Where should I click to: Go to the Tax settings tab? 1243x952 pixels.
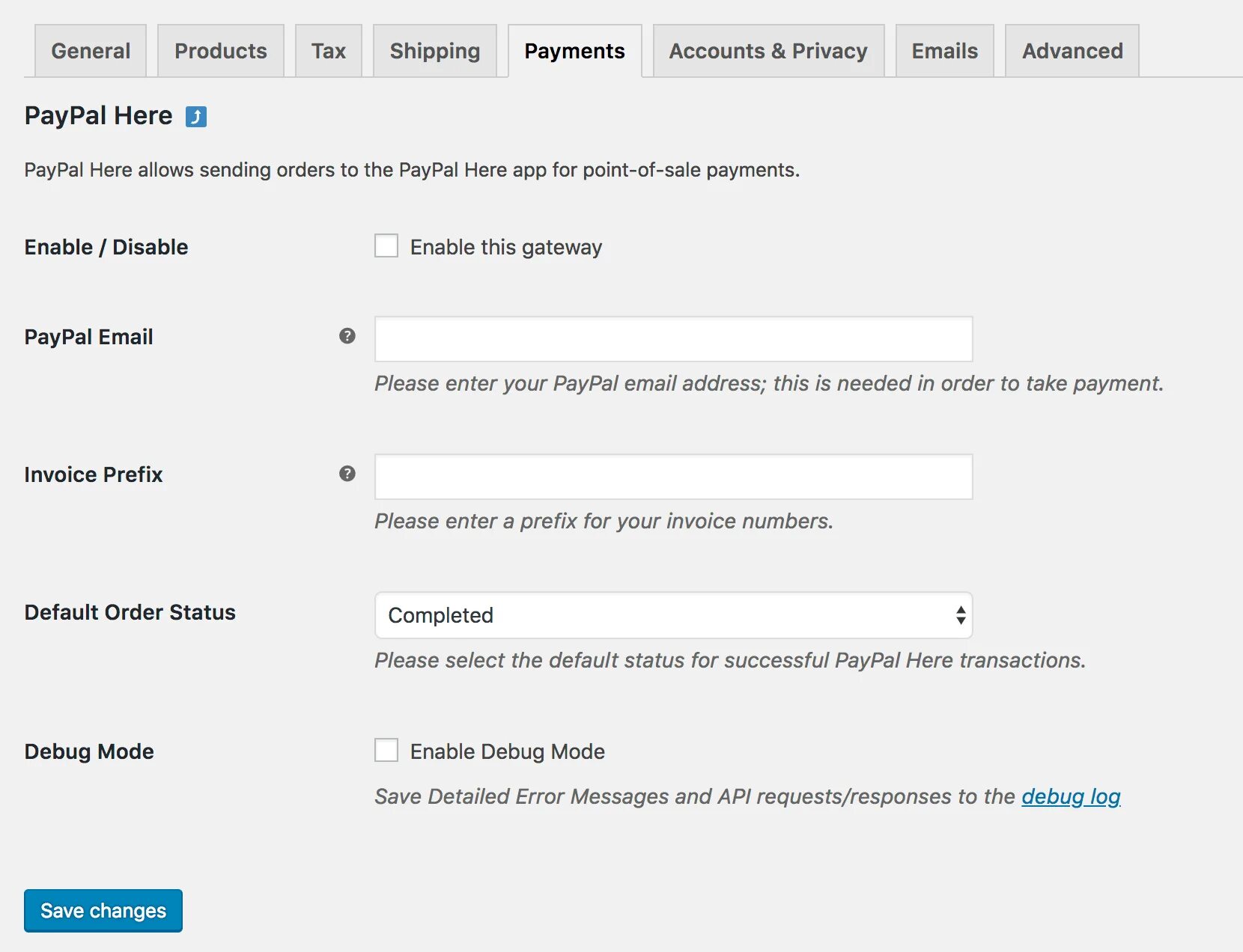329,51
